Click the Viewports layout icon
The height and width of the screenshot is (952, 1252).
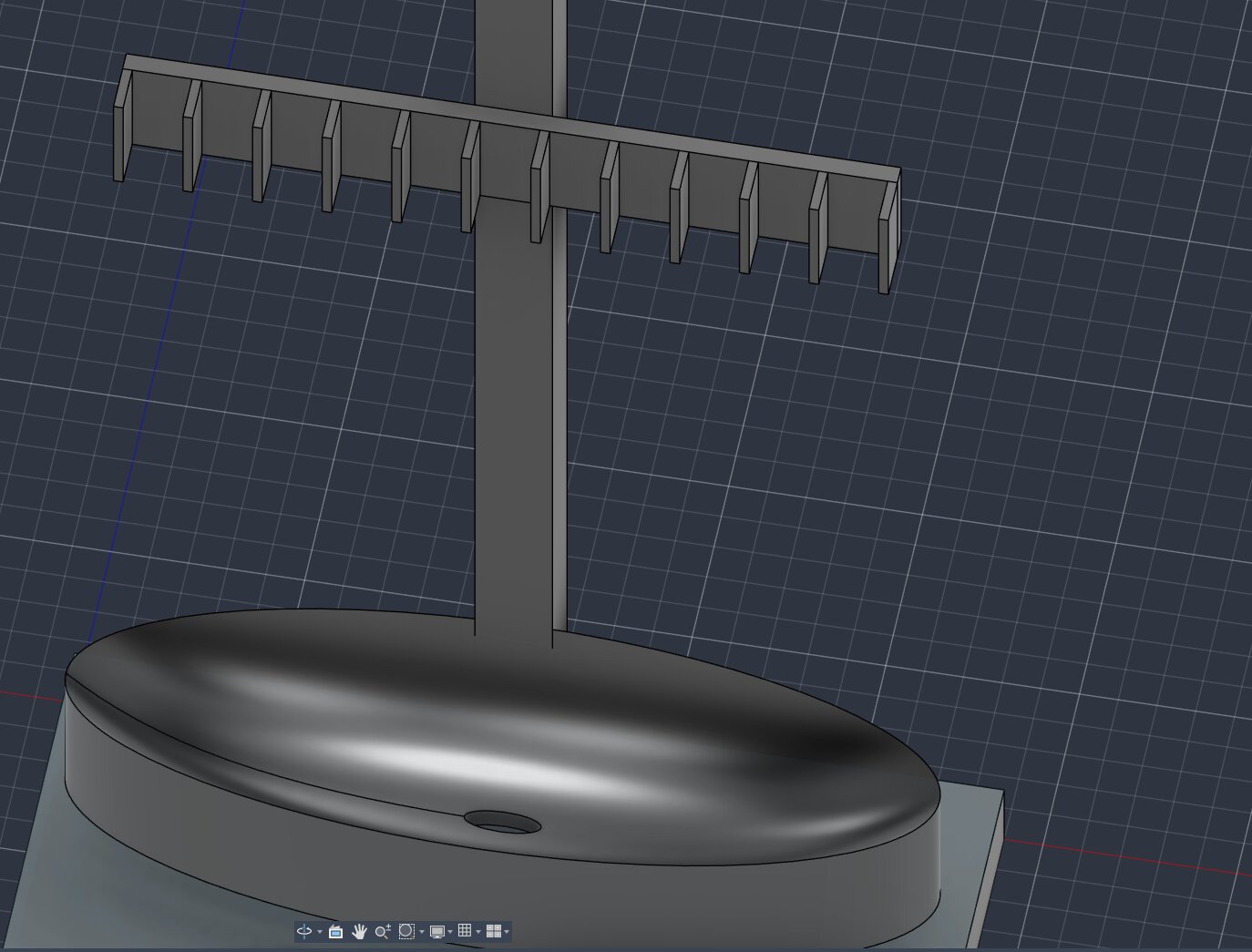tap(494, 931)
